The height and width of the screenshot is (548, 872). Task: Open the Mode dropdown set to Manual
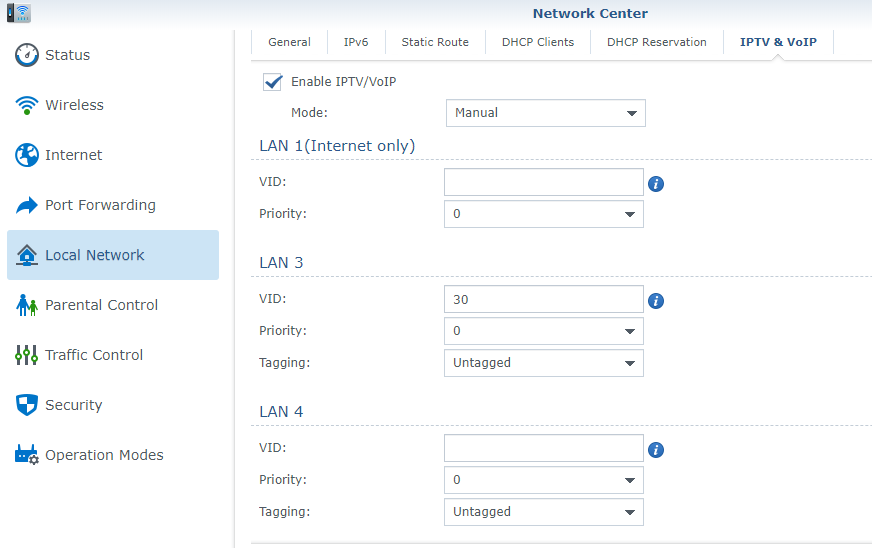(545, 113)
